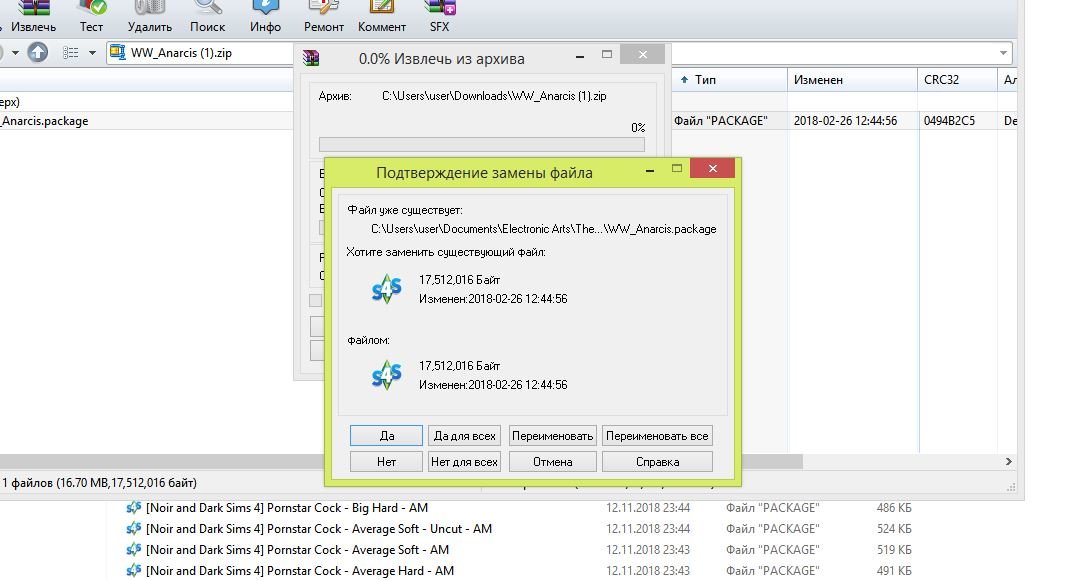This screenshot has height=580, width=1066.
Task: Click package icon of Big Hard - AM file
Action: (134, 508)
